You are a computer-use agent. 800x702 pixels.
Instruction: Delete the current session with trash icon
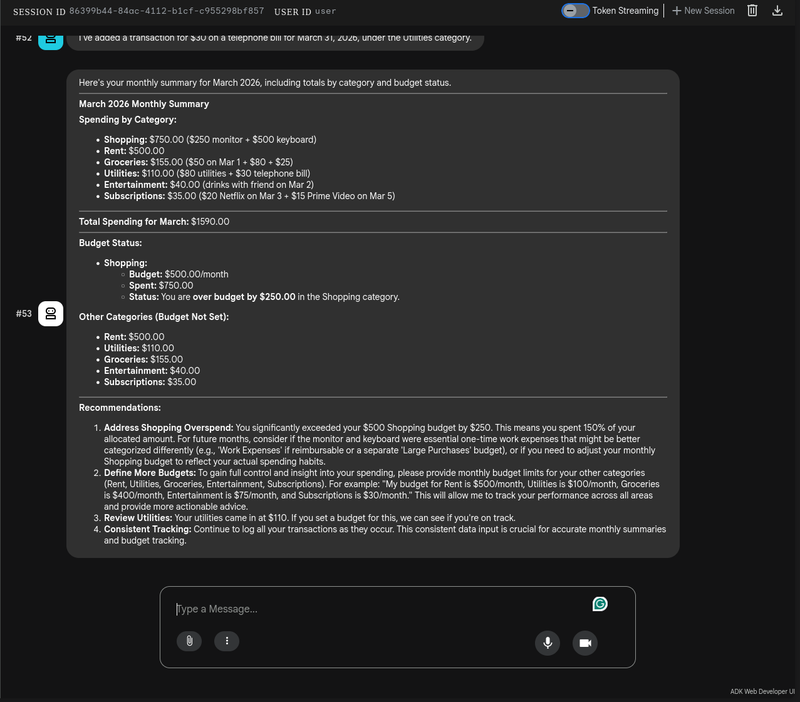[x=752, y=10]
